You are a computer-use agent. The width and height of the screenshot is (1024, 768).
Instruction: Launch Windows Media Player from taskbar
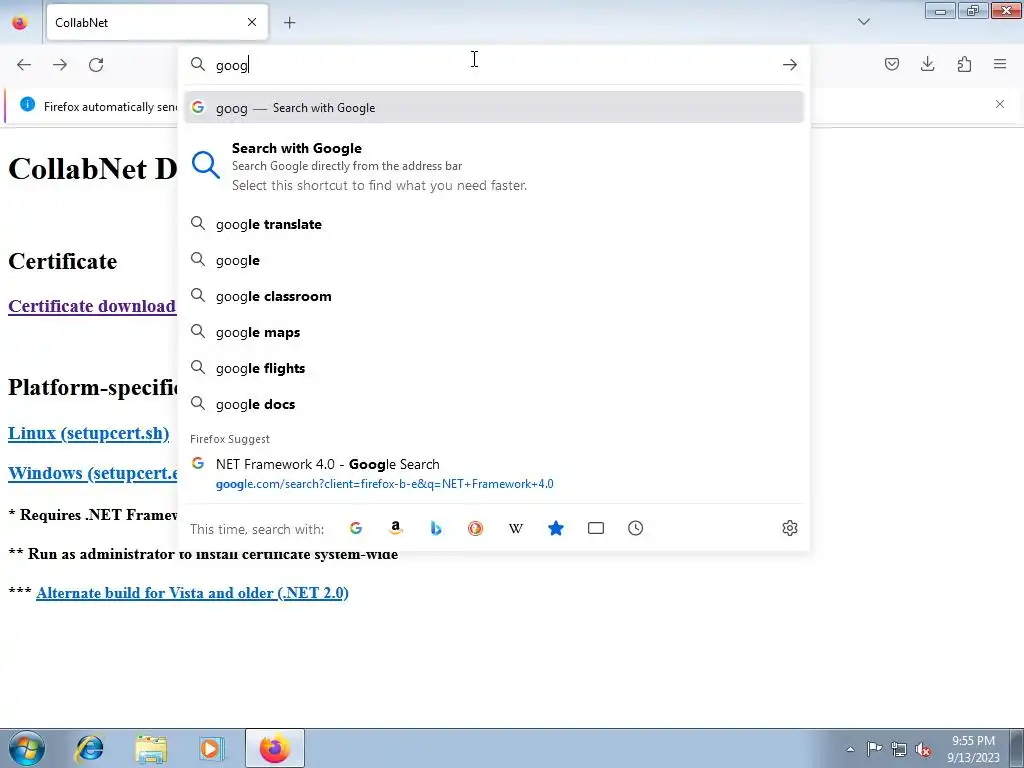pyautogui.click(x=211, y=748)
